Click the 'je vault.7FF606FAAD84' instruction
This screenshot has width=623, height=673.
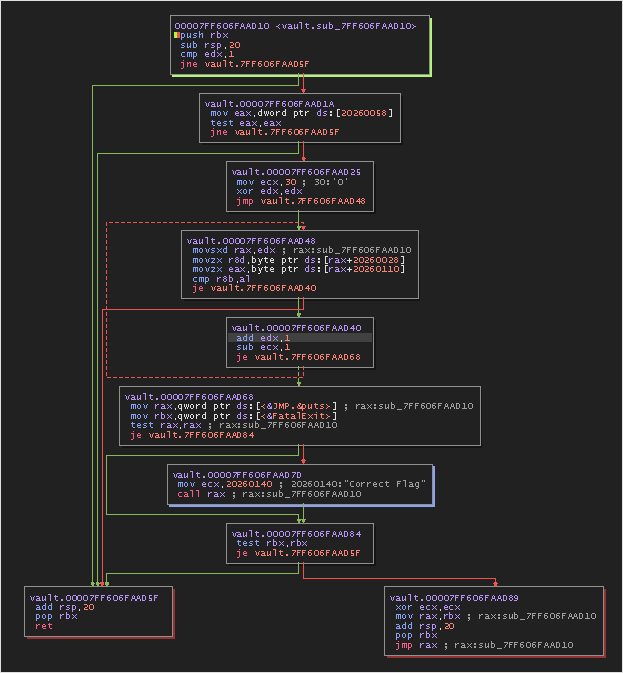[x=192, y=435]
